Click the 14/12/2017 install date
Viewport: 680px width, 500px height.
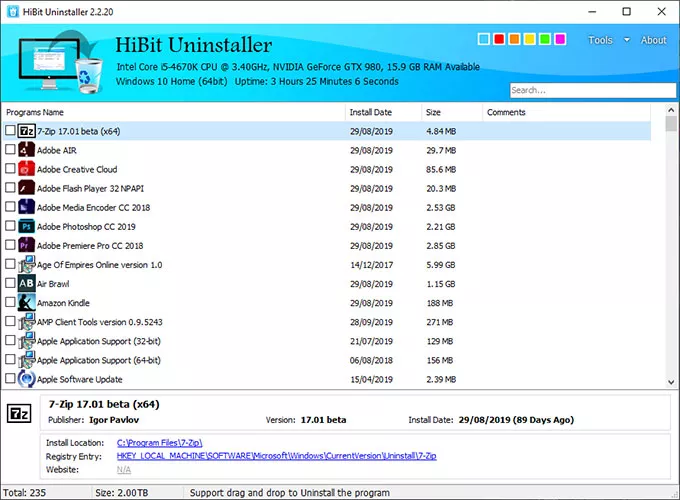[372, 265]
